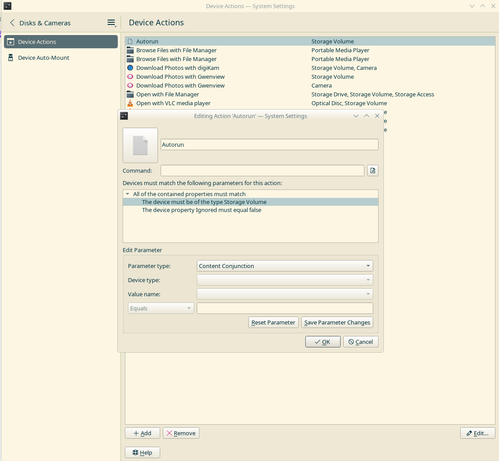Screen dimensions: 499x461
Task: Click the Device Actions sidebar icon
Action: [x=11, y=42]
